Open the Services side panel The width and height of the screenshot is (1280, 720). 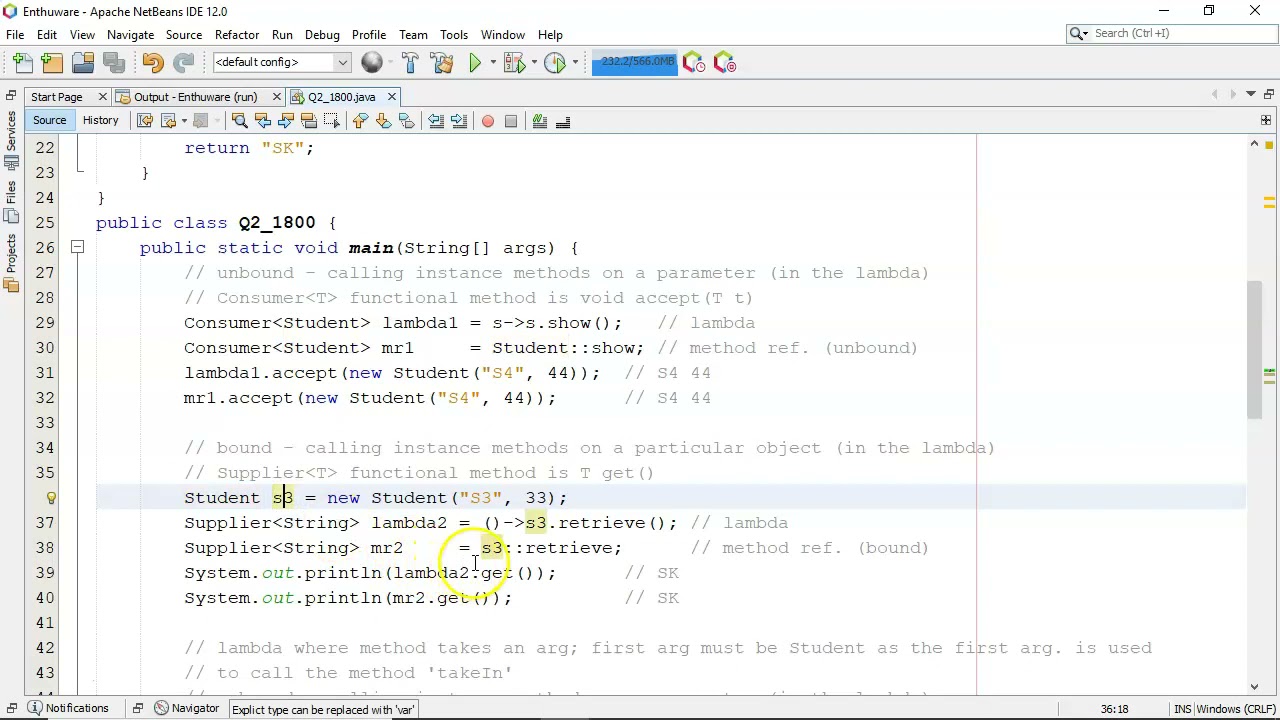click(10, 137)
